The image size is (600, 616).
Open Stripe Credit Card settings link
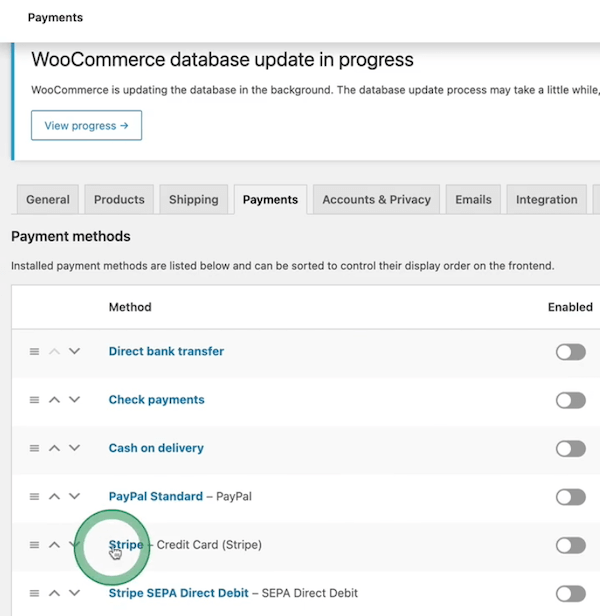(x=126, y=545)
